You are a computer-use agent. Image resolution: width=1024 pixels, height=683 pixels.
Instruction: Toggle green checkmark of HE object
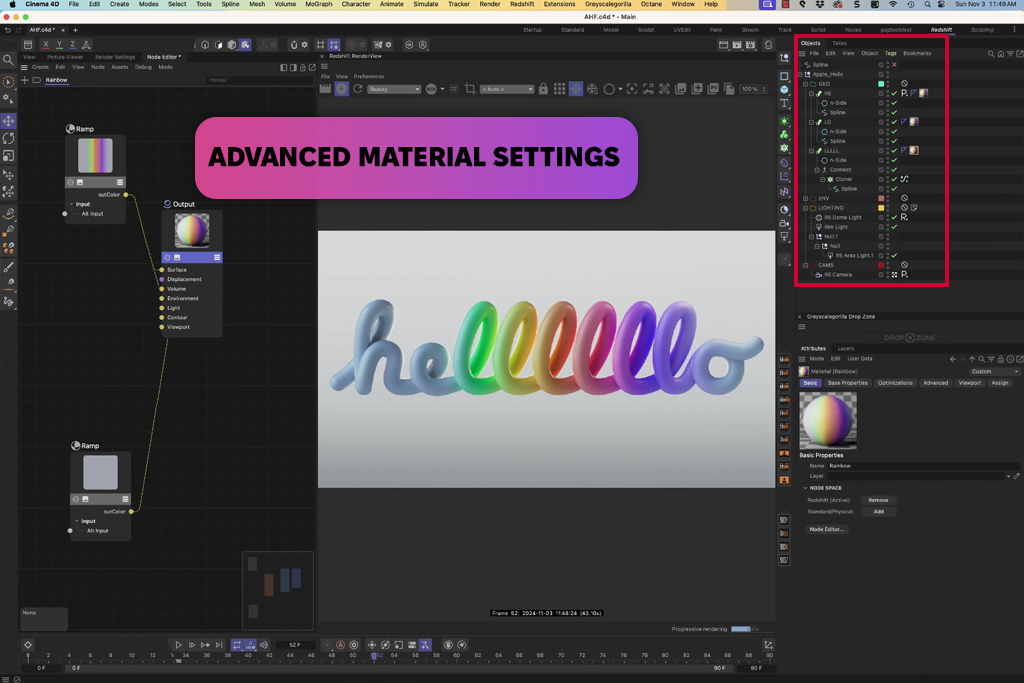tap(894, 93)
